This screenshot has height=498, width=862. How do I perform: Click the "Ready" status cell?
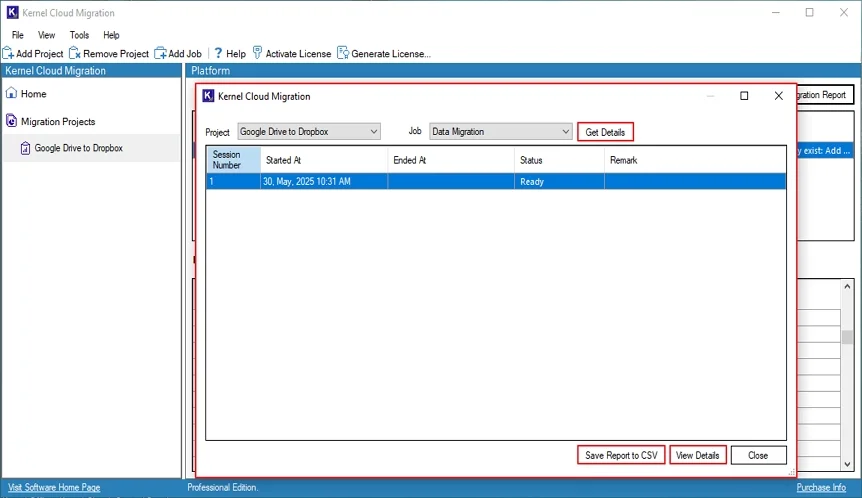(x=559, y=181)
